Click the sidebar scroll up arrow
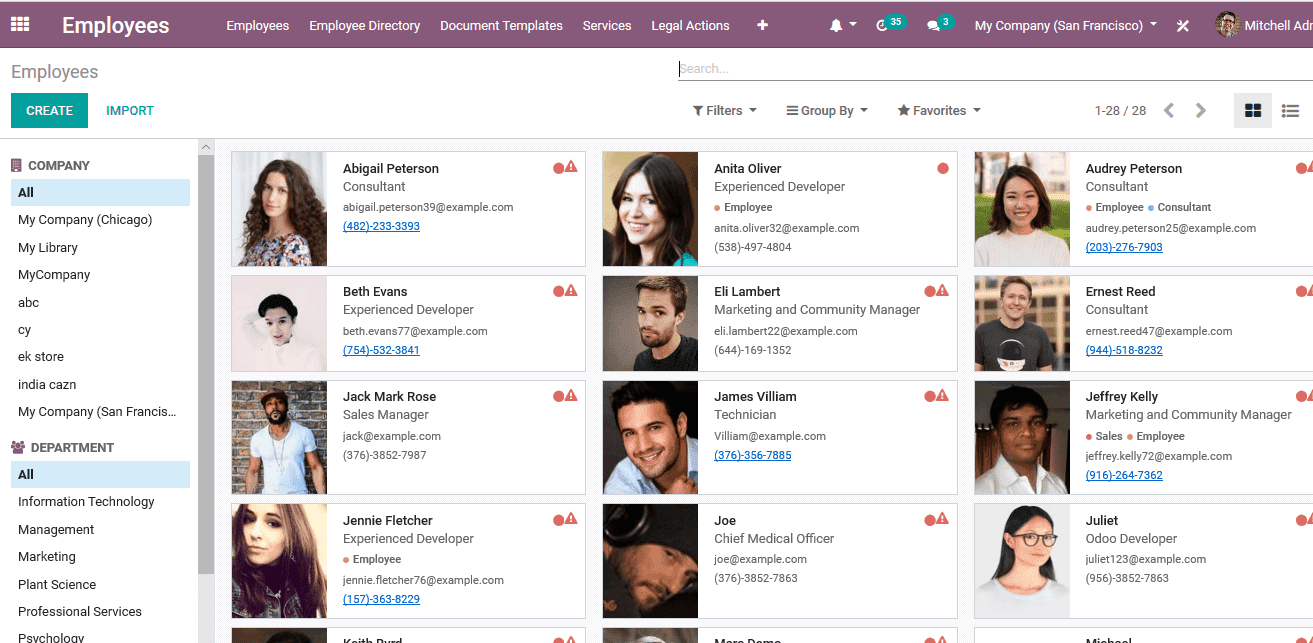The width and height of the screenshot is (1313, 643). pos(206,147)
